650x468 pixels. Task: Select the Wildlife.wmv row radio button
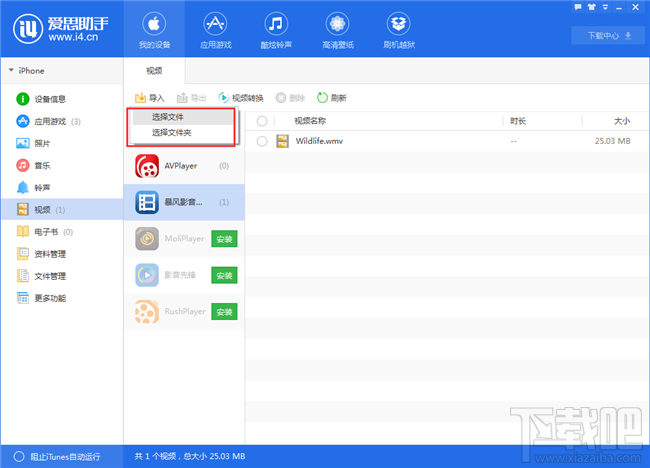pos(262,141)
